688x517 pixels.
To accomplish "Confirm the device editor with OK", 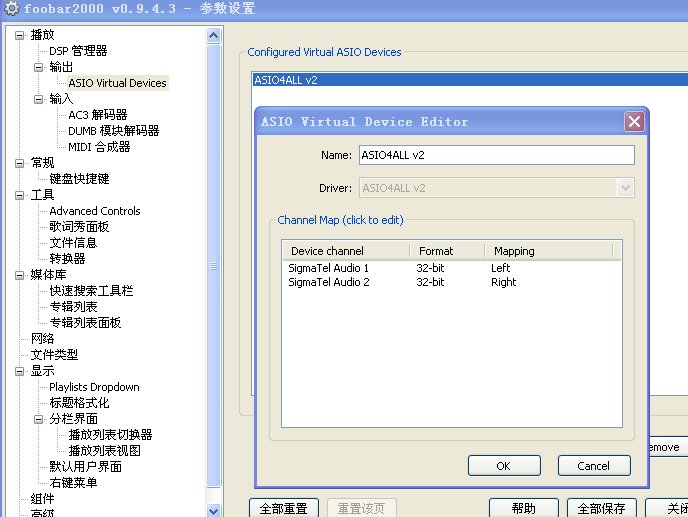I will [x=504, y=466].
